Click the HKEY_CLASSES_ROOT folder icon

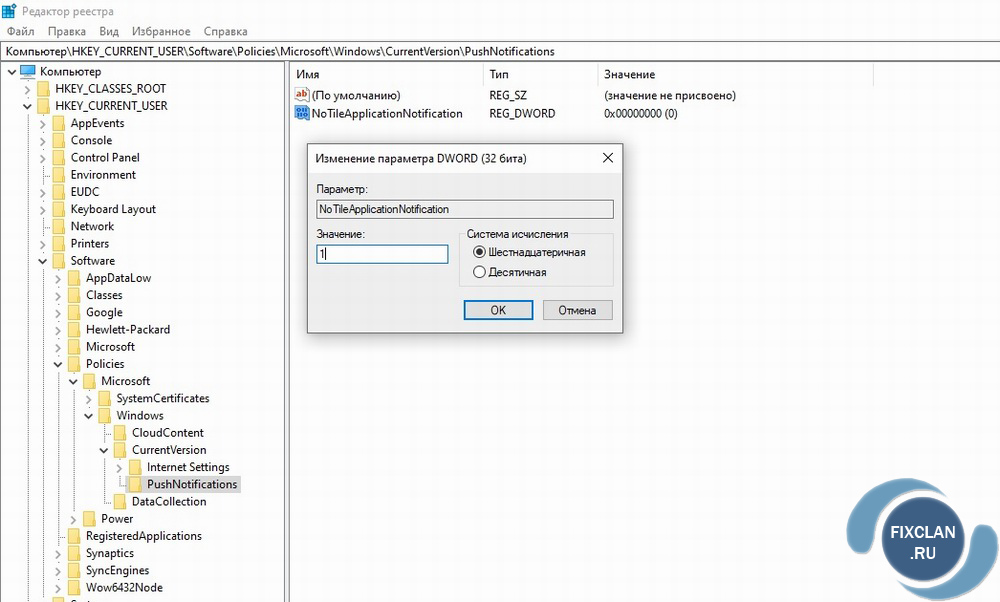(44, 88)
